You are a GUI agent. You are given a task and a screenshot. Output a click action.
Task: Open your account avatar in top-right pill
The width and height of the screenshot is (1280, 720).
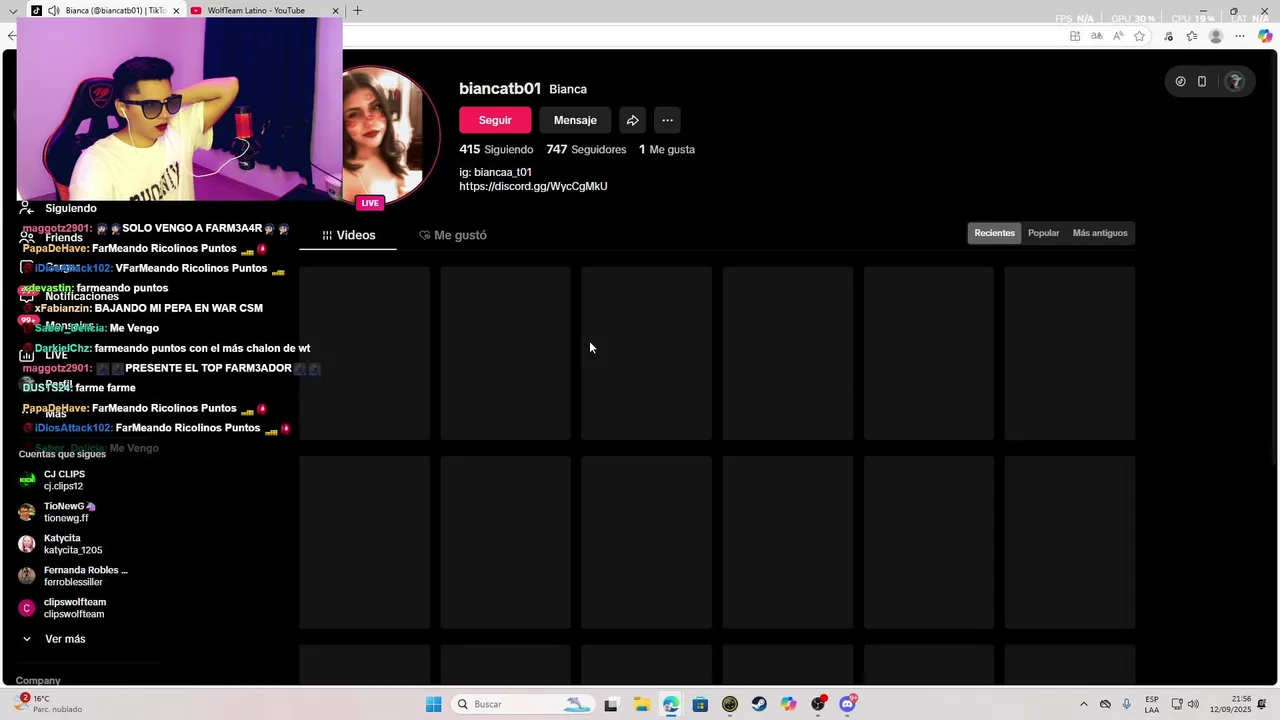point(1236,82)
